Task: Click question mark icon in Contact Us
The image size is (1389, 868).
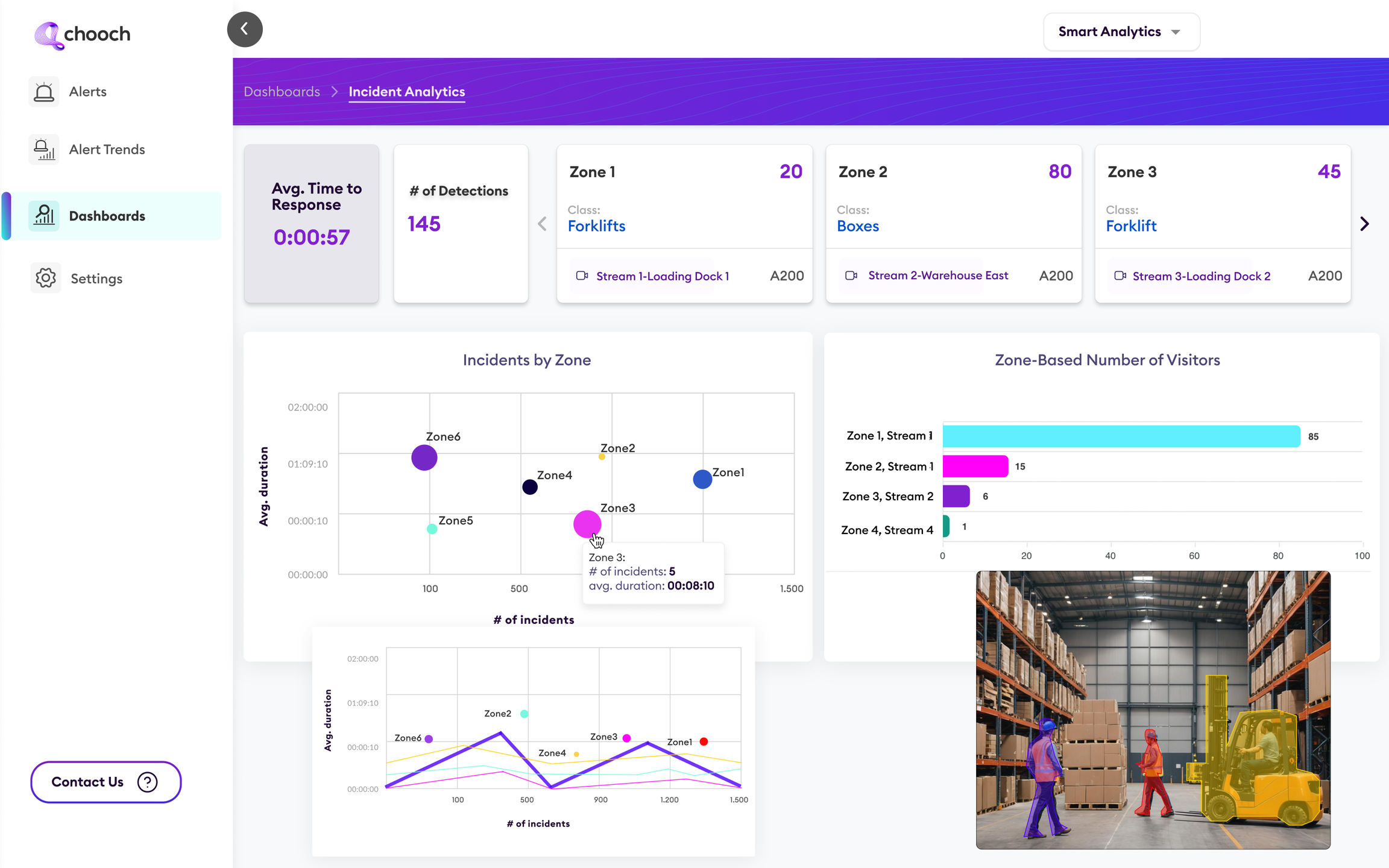Action: (x=147, y=782)
